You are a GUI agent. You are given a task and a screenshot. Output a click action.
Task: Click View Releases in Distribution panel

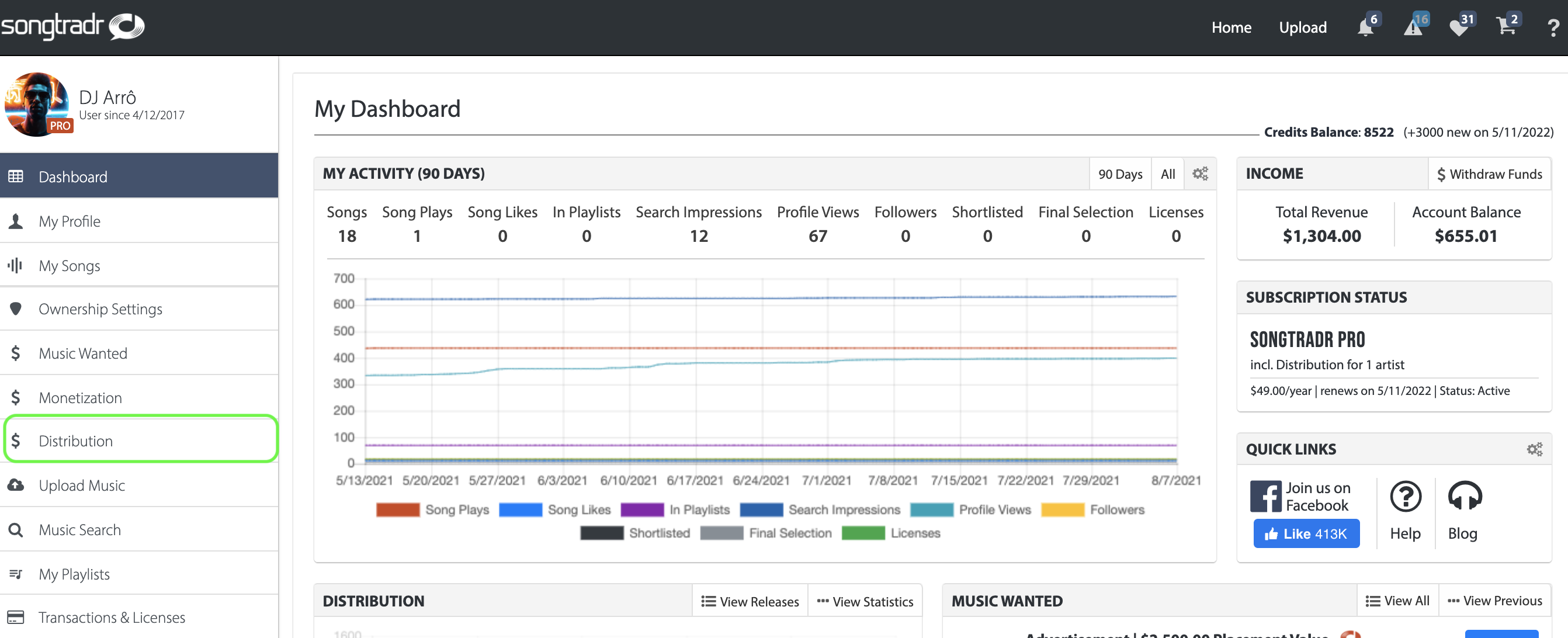point(750,601)
